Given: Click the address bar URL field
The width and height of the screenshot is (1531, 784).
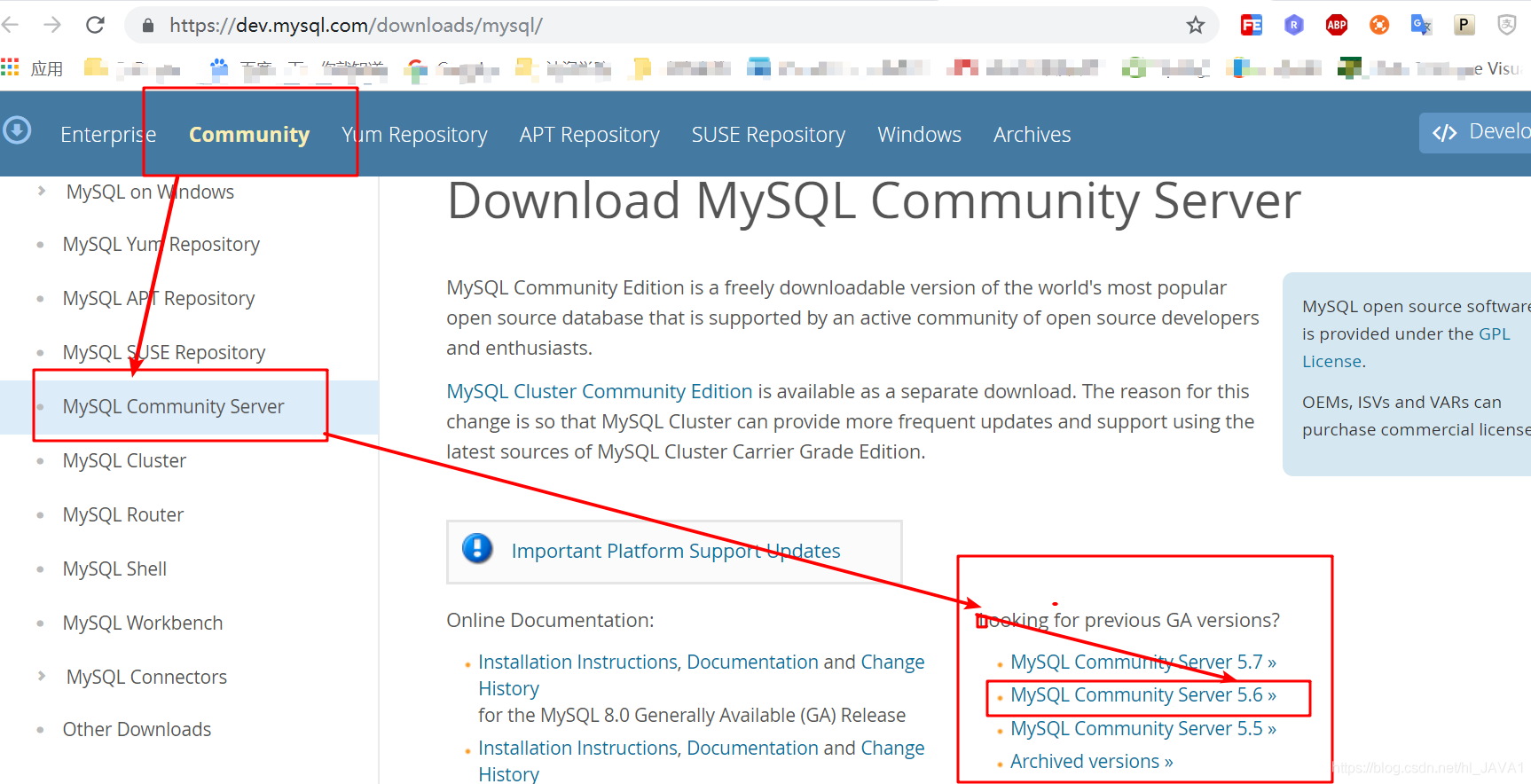Looking at the screenshot, I should click(671, 26).
